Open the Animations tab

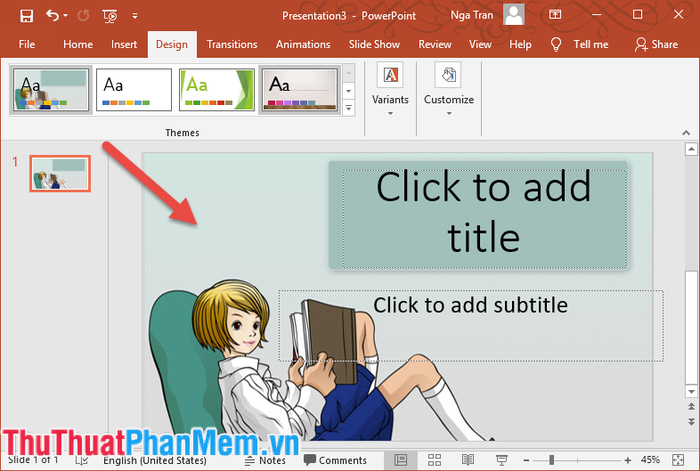pyautogui.click(x=303, y=44)
